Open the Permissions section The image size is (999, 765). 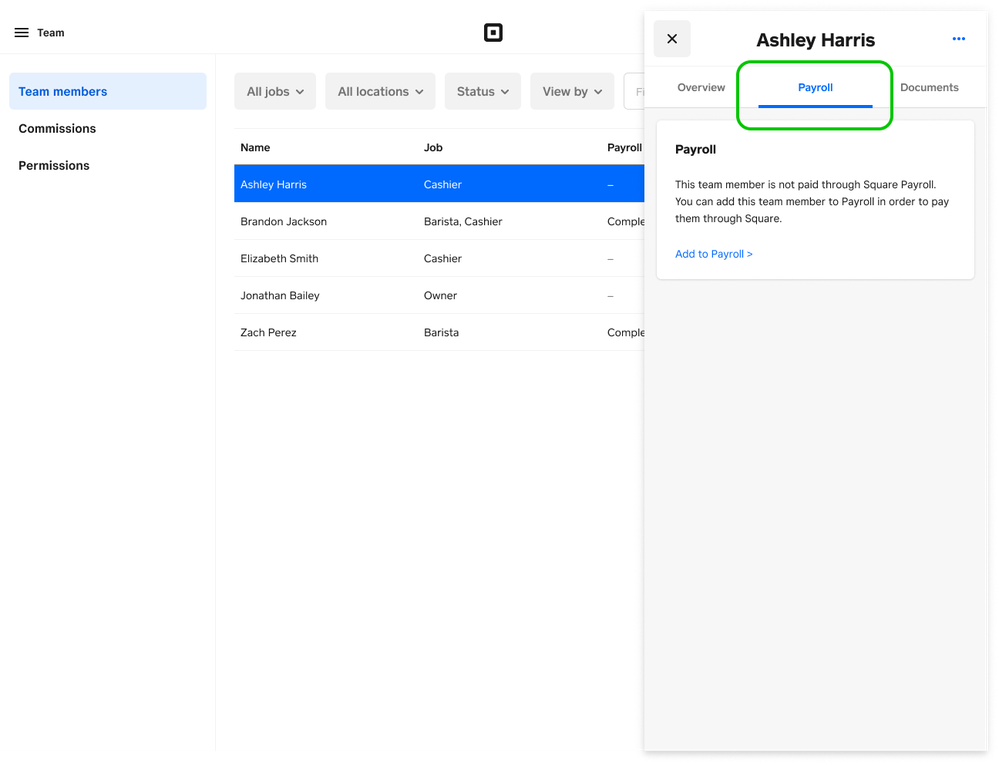point(54,165)
